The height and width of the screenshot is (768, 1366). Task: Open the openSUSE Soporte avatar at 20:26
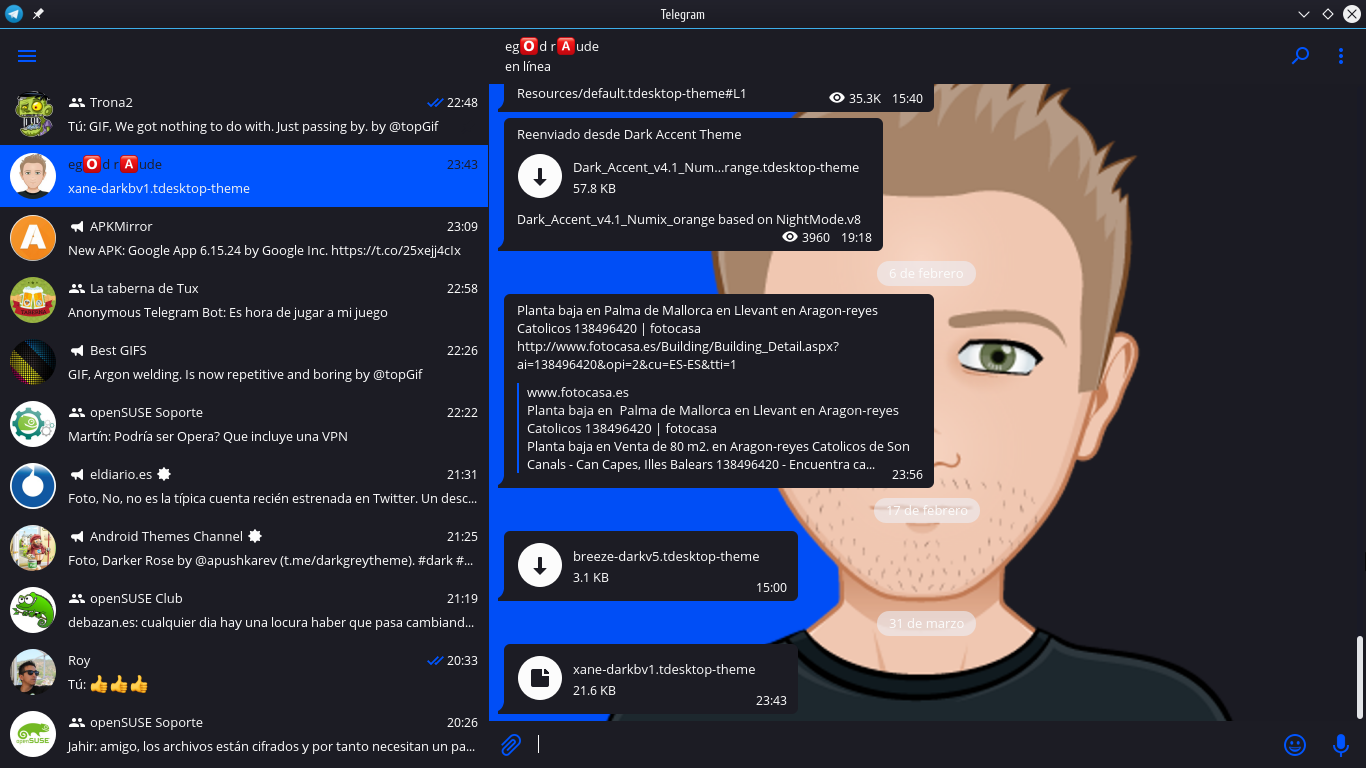tap(33, 734)
